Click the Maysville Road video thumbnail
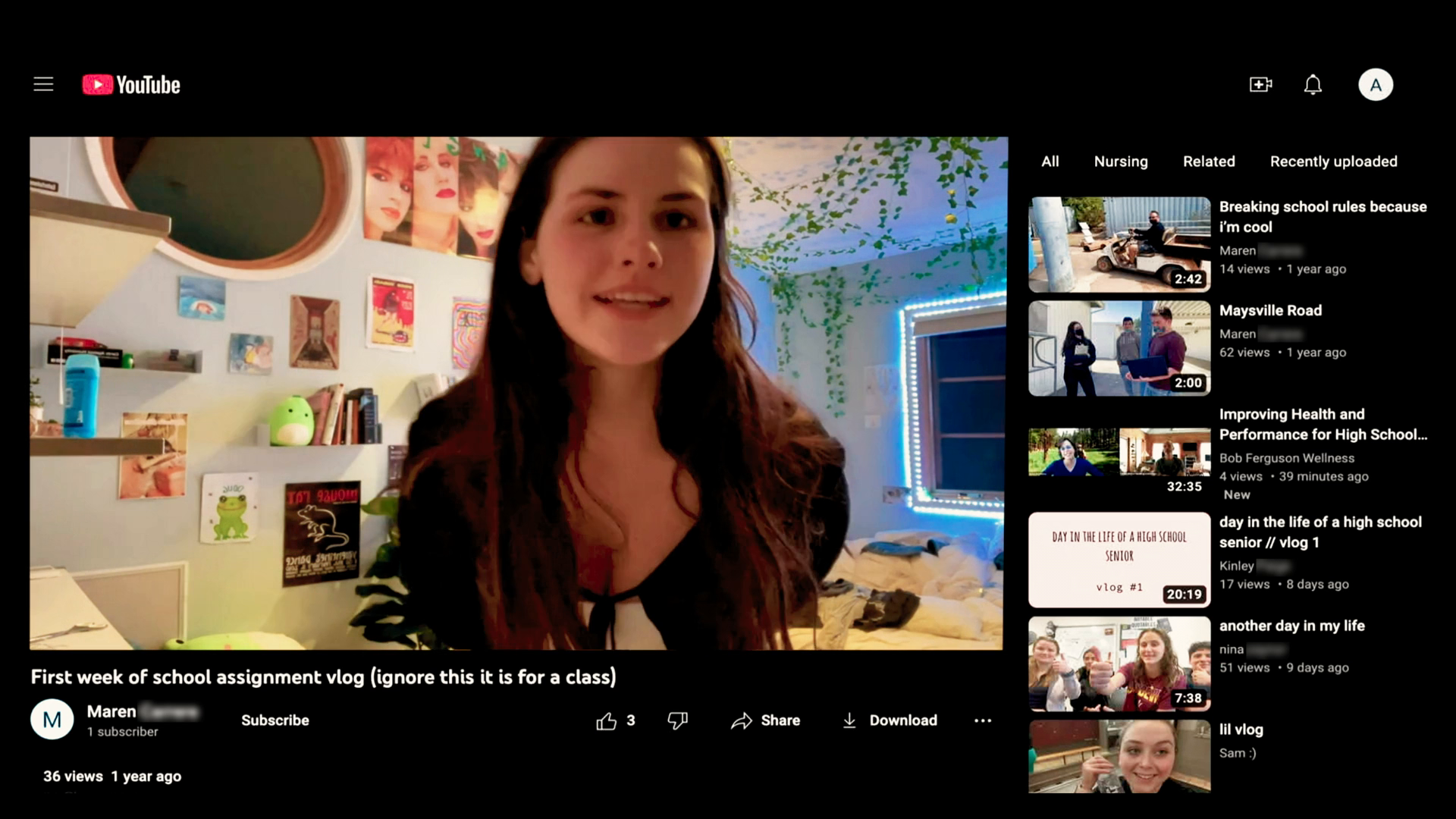The height and width of the screenshot is (819, 1456). pyautogui.click(x=1119, y=348)
